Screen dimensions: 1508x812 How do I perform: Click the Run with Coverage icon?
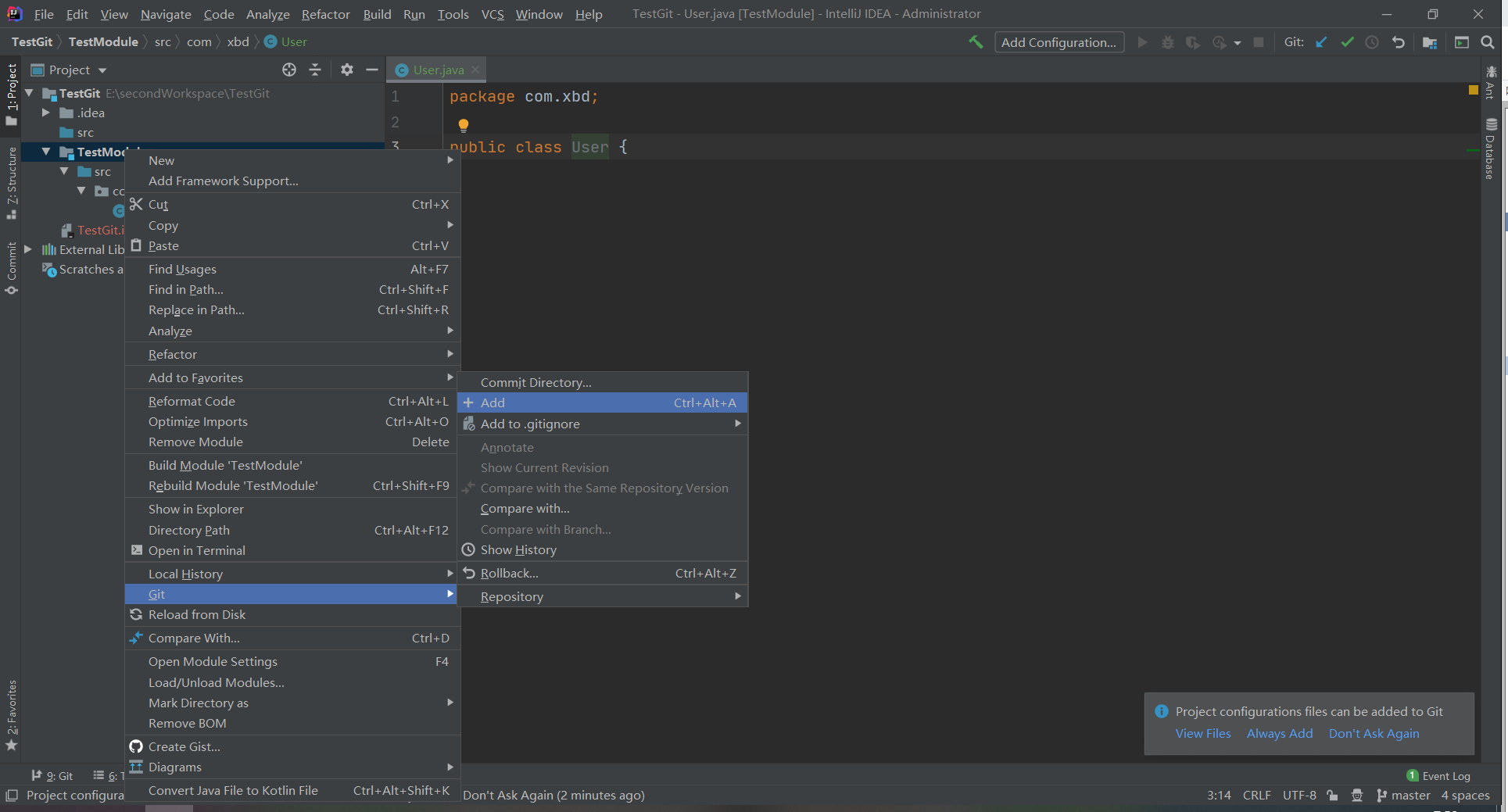1192,42
